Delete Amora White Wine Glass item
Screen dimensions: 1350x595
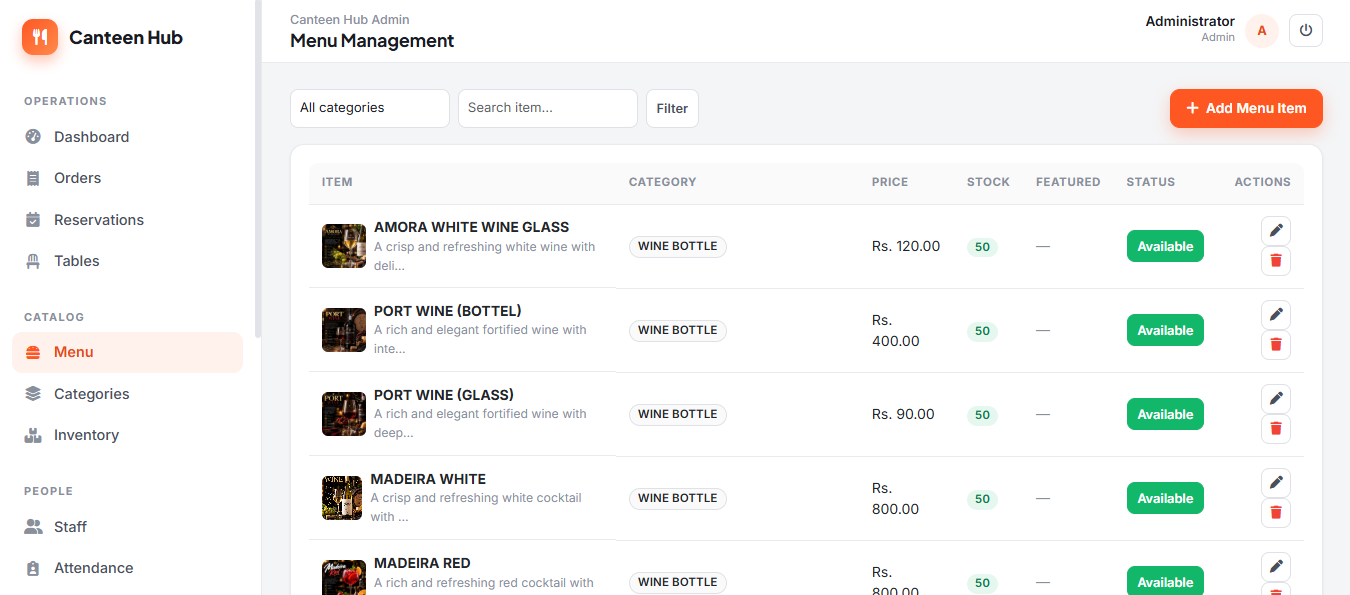point(1276,261)
